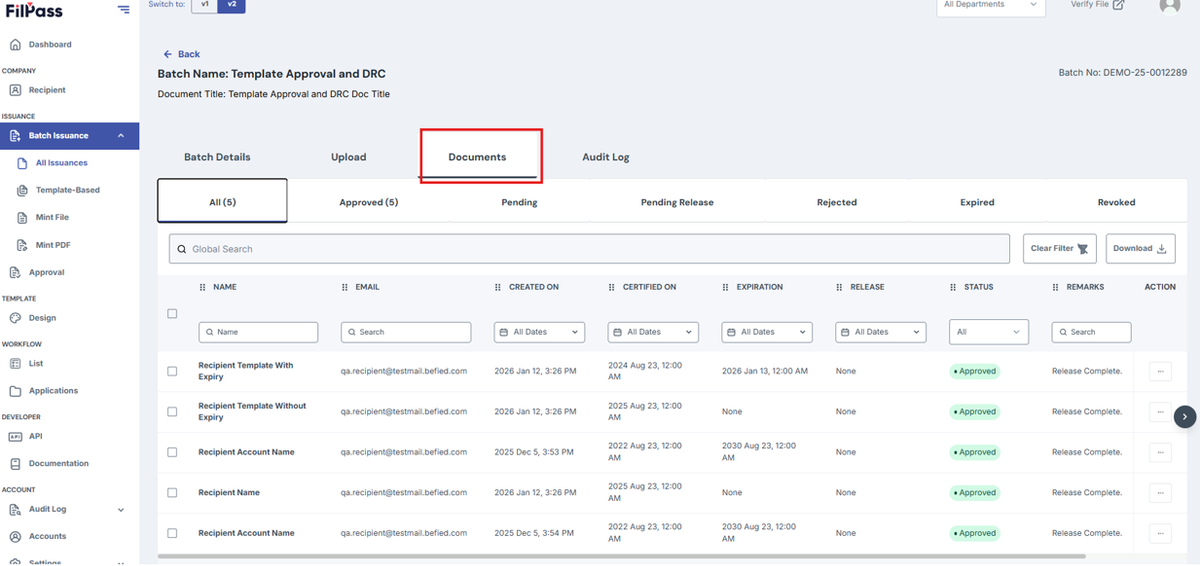Show All (5) documents filter
Viewport: 1200px width, 566px height.
pos(222,201)
